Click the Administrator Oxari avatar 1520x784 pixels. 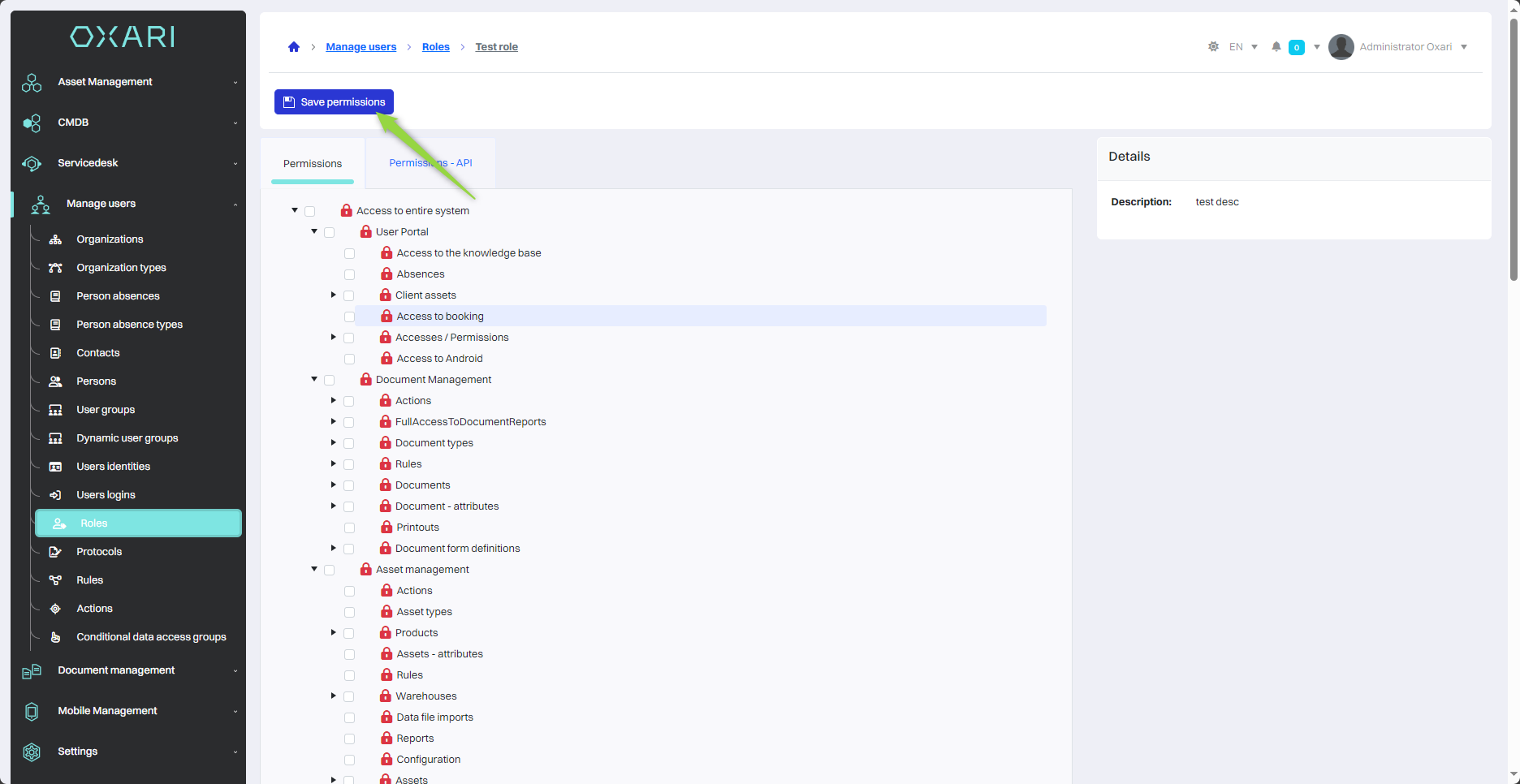[1341, 47]
